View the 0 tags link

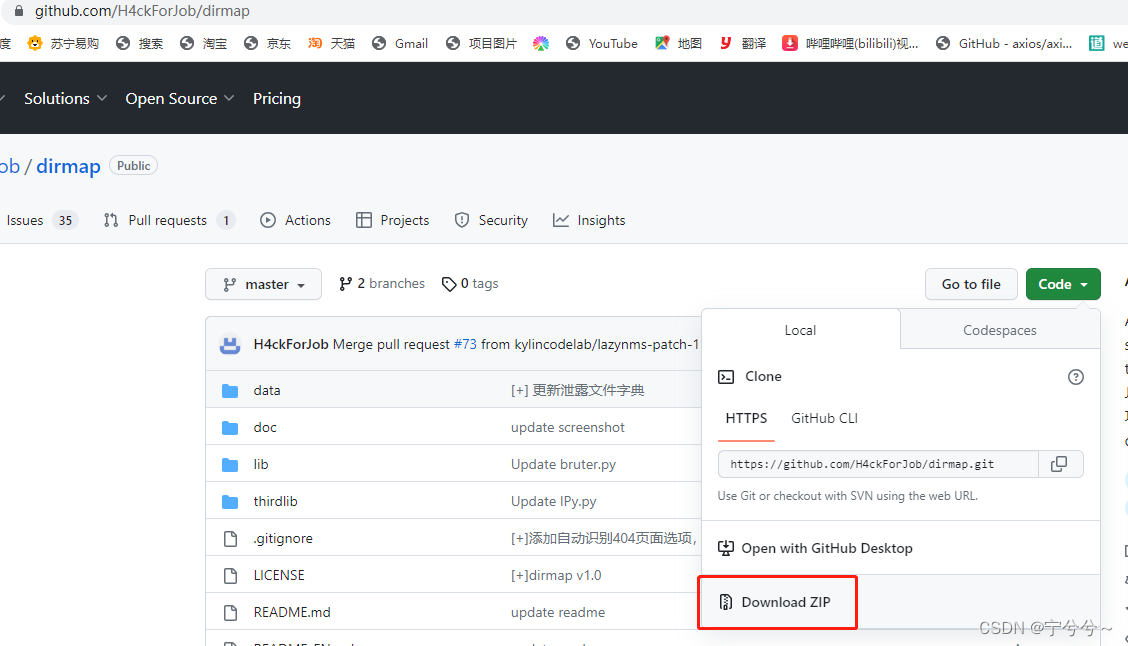coord(470,283)
